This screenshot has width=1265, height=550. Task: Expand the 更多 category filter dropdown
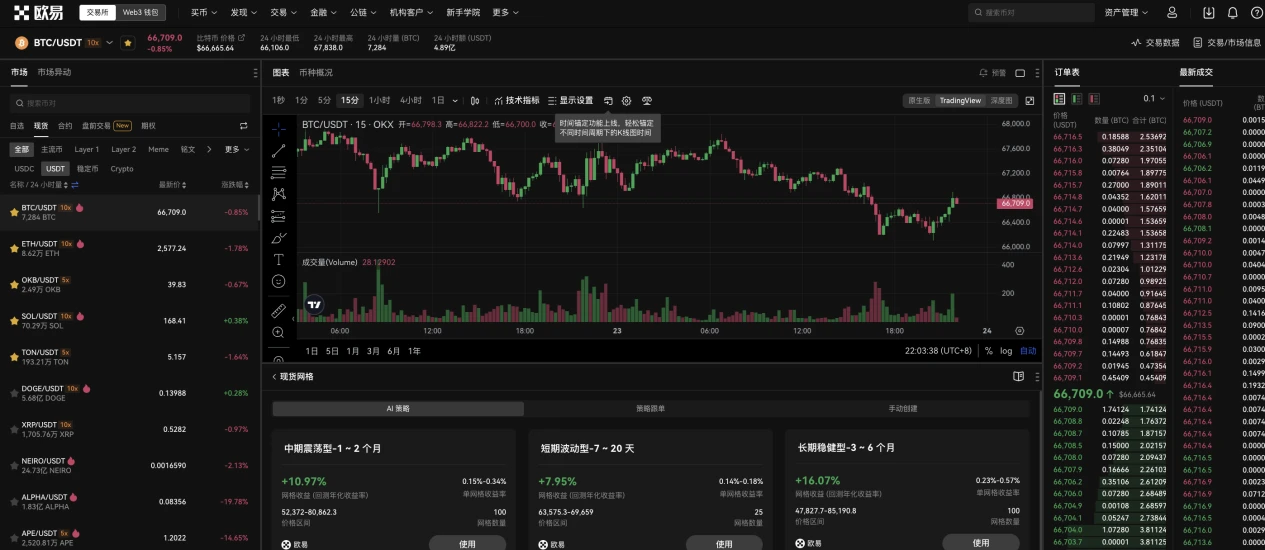[x=236, y=150]
